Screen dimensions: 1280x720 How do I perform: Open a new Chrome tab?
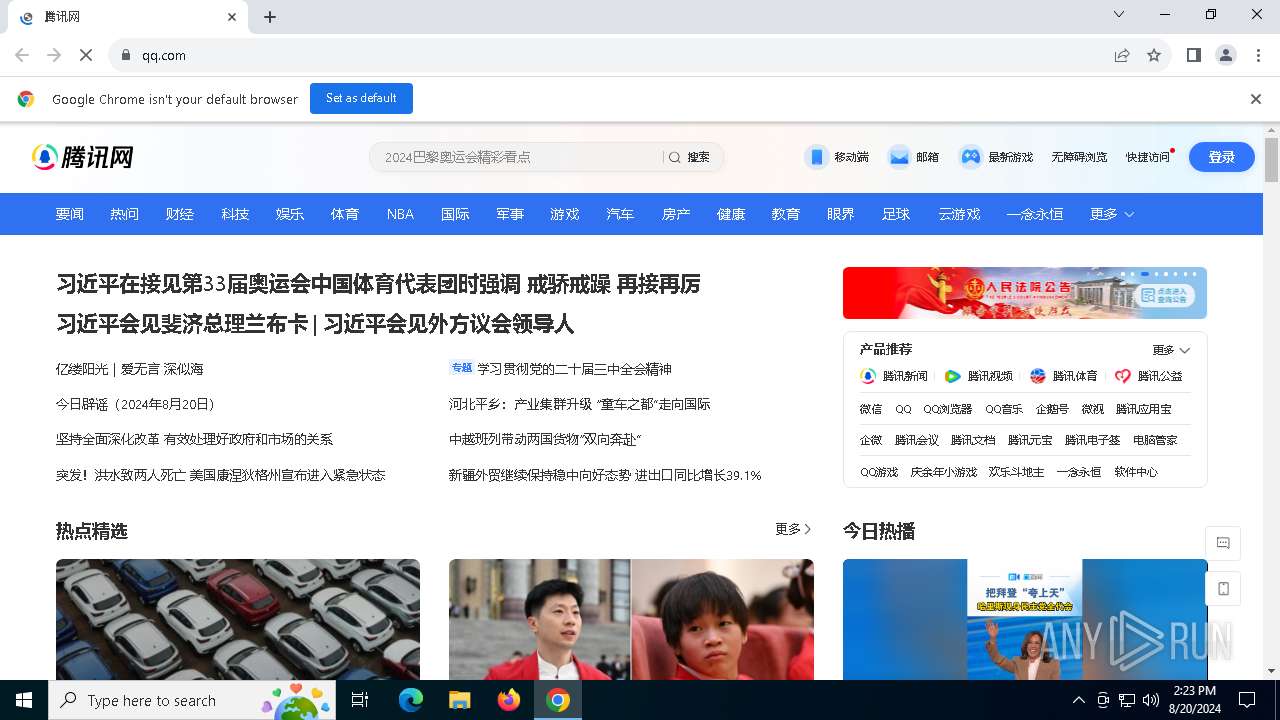point(270,17)
